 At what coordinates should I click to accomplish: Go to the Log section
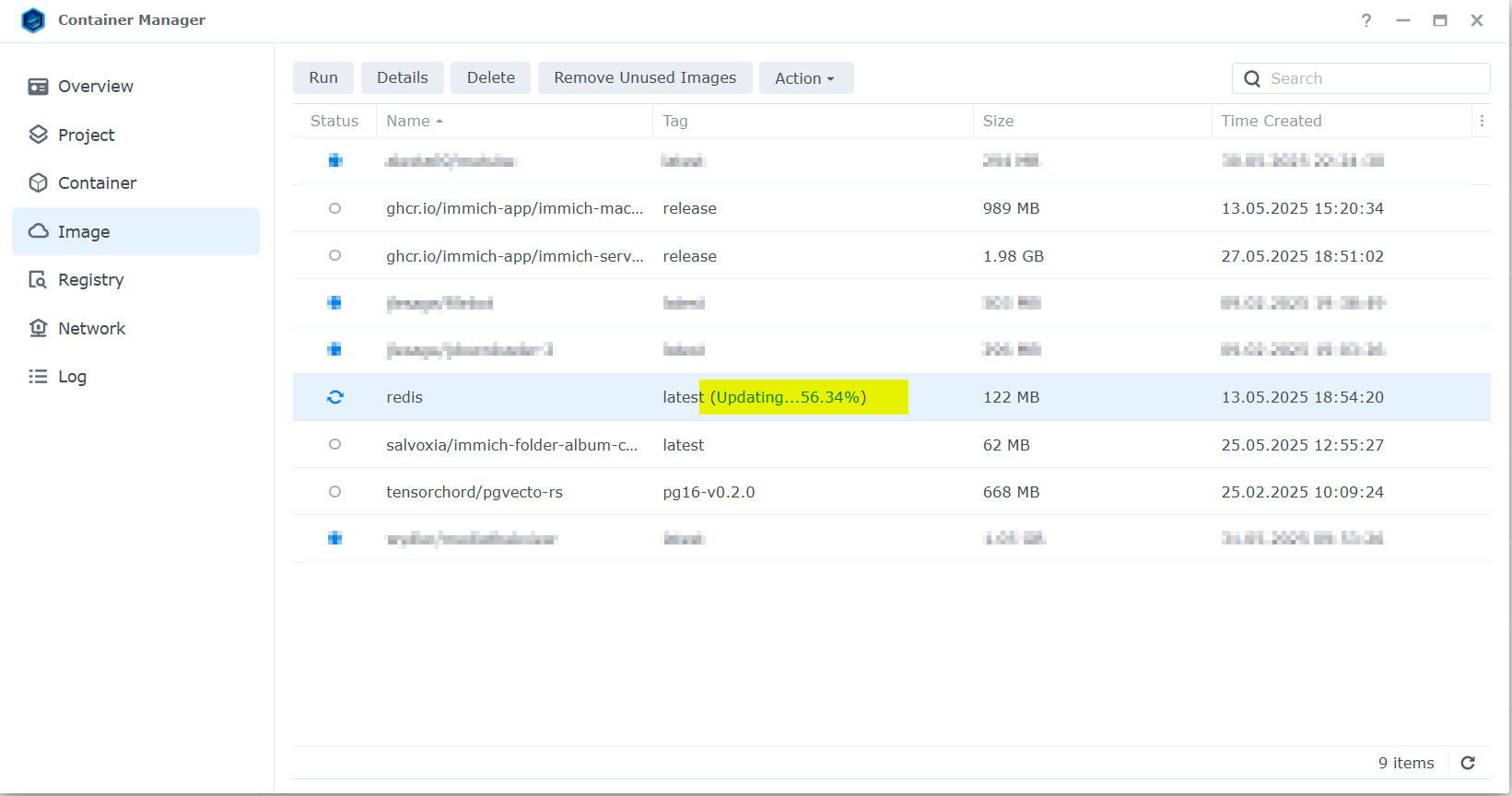pyautogui.click(x=135, y=377)
